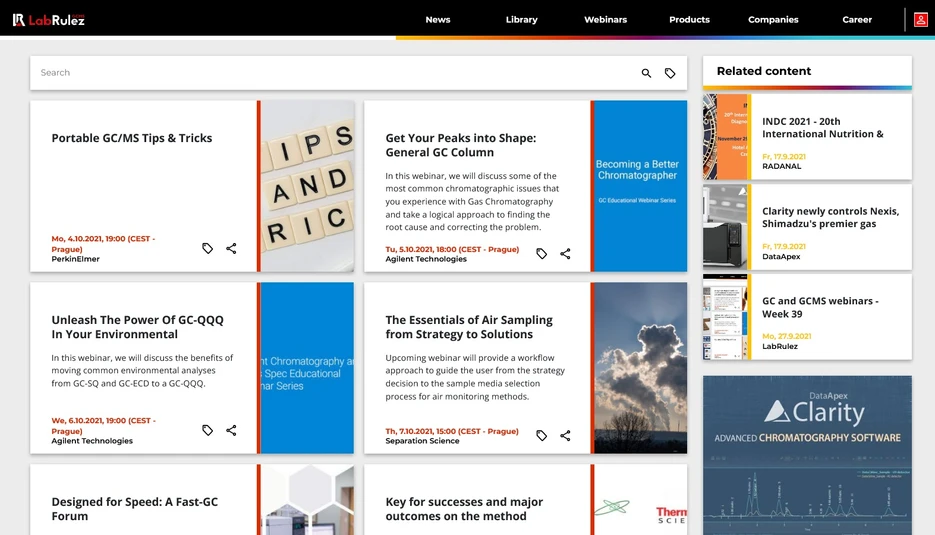
Task: Share the Unleash The Power Of GC-QQQ card
Action: 231,431
